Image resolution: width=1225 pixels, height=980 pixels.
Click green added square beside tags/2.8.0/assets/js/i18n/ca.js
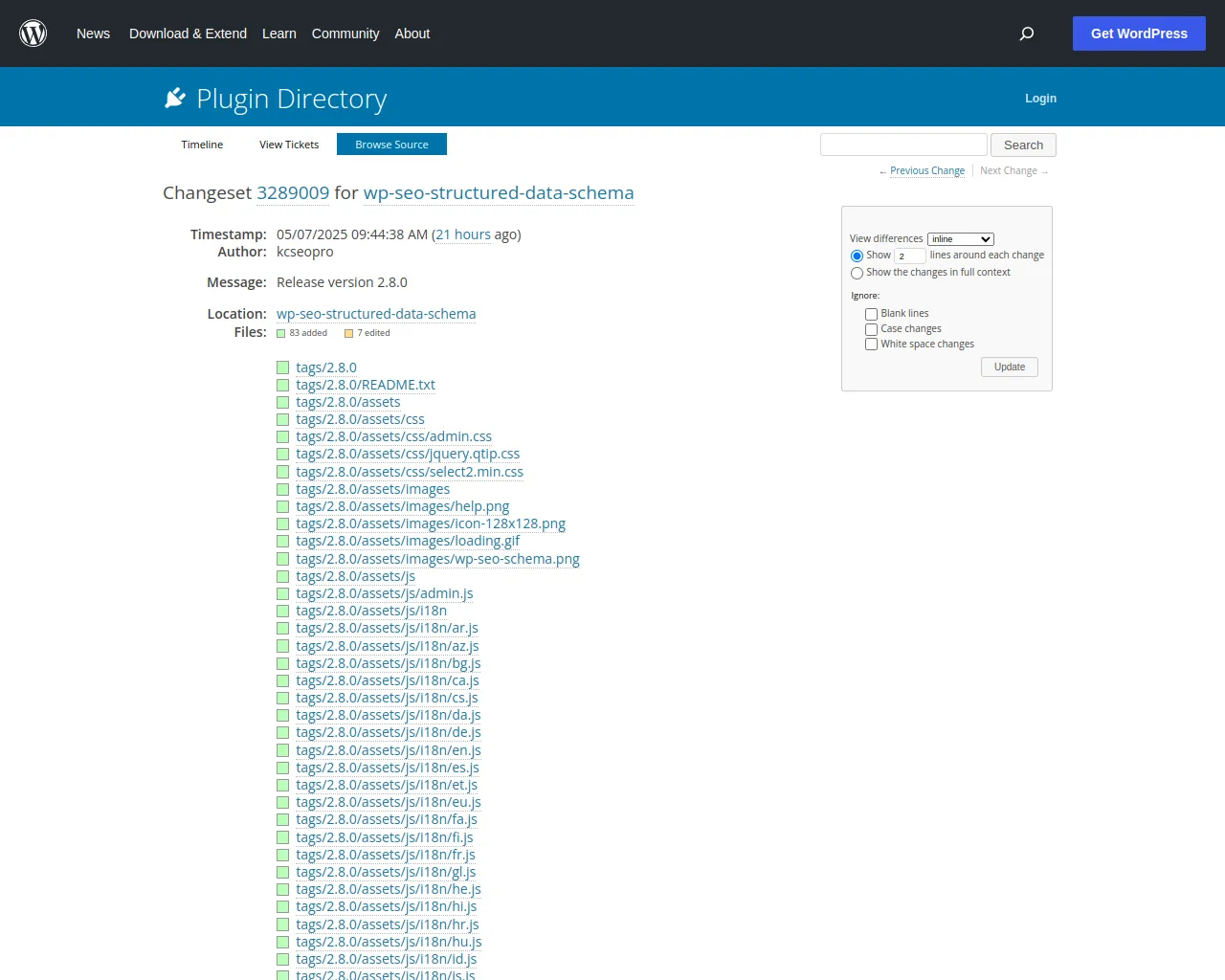click(x=283, y=680)
